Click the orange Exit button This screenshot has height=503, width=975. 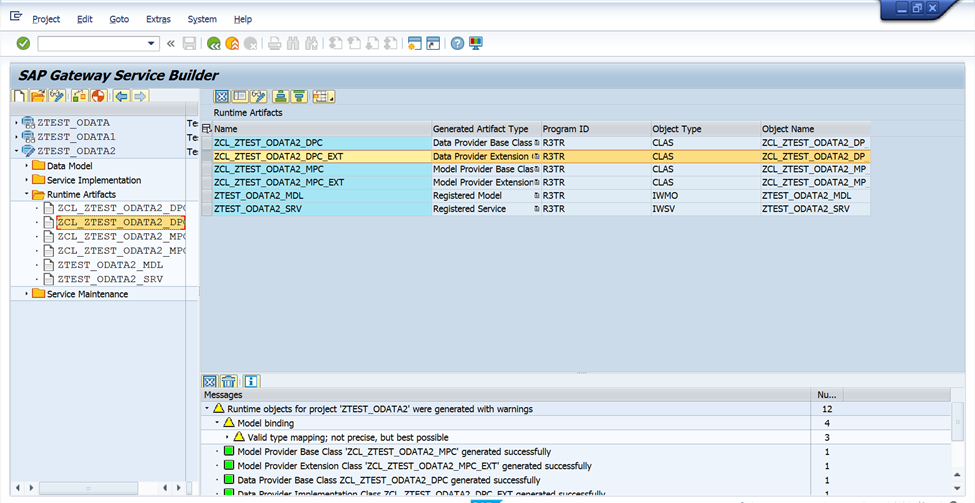pos(232,44)
